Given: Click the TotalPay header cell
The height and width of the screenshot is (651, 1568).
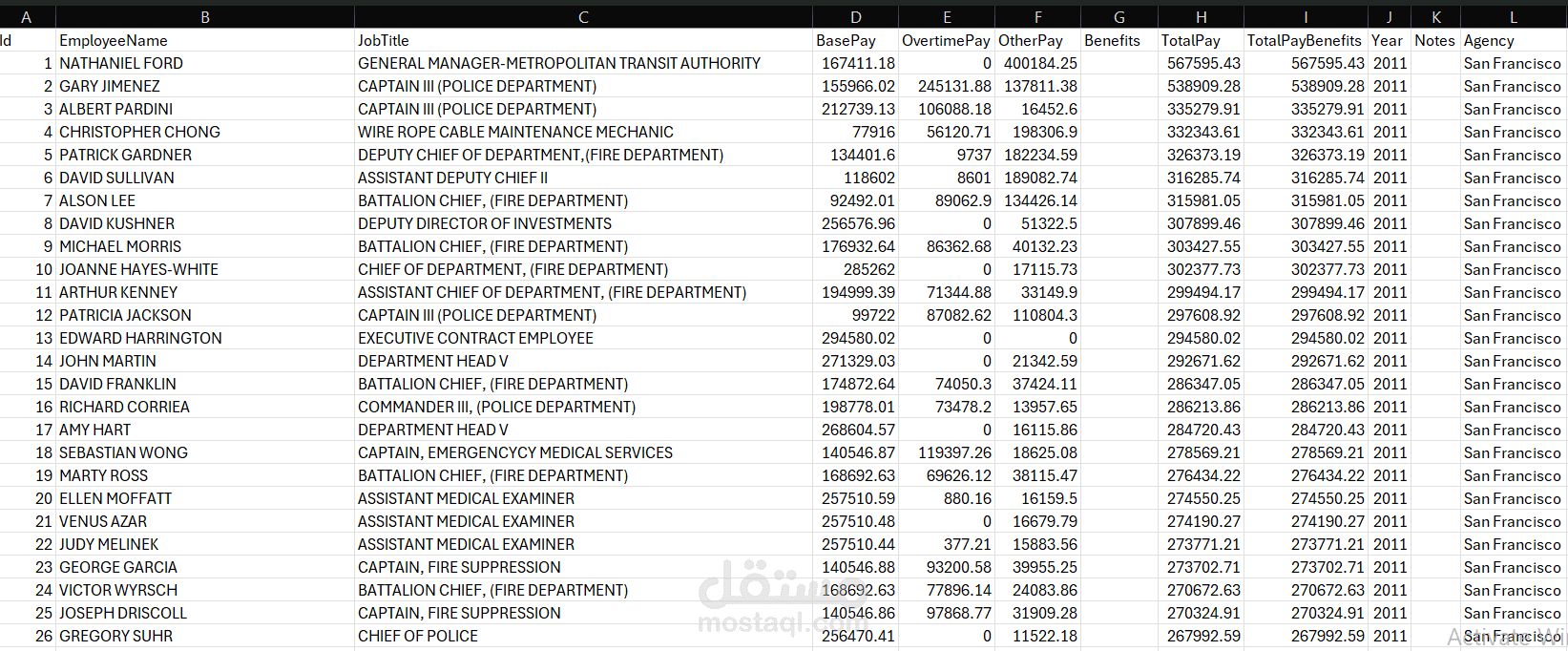Looking at the screenshot, I should pyautogui.click(x=1201, y=40).
